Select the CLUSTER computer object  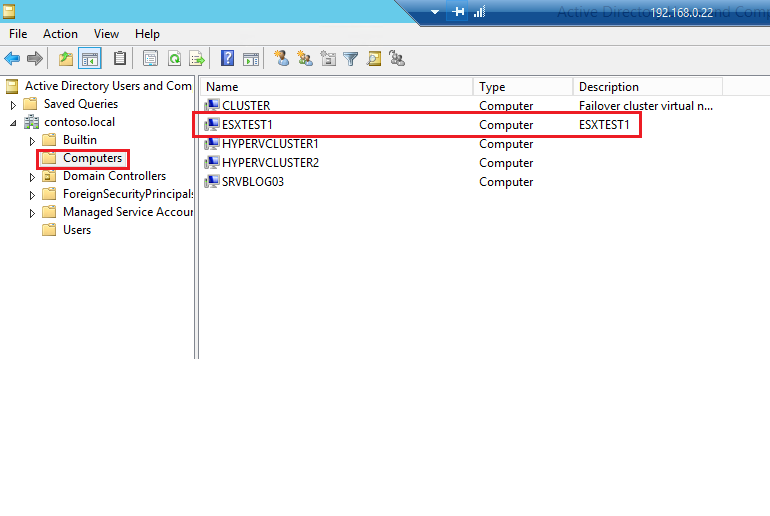(x=246, y=106)
